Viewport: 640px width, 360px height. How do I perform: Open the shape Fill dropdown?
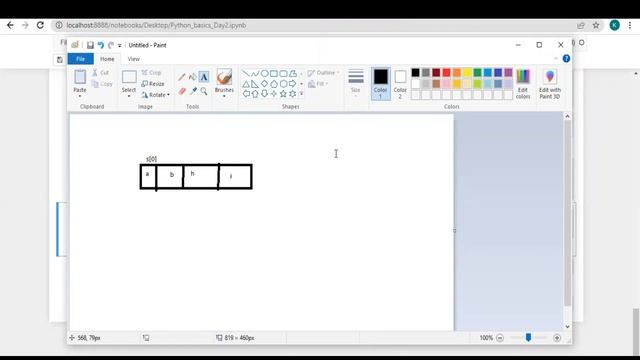coord(318,84)
